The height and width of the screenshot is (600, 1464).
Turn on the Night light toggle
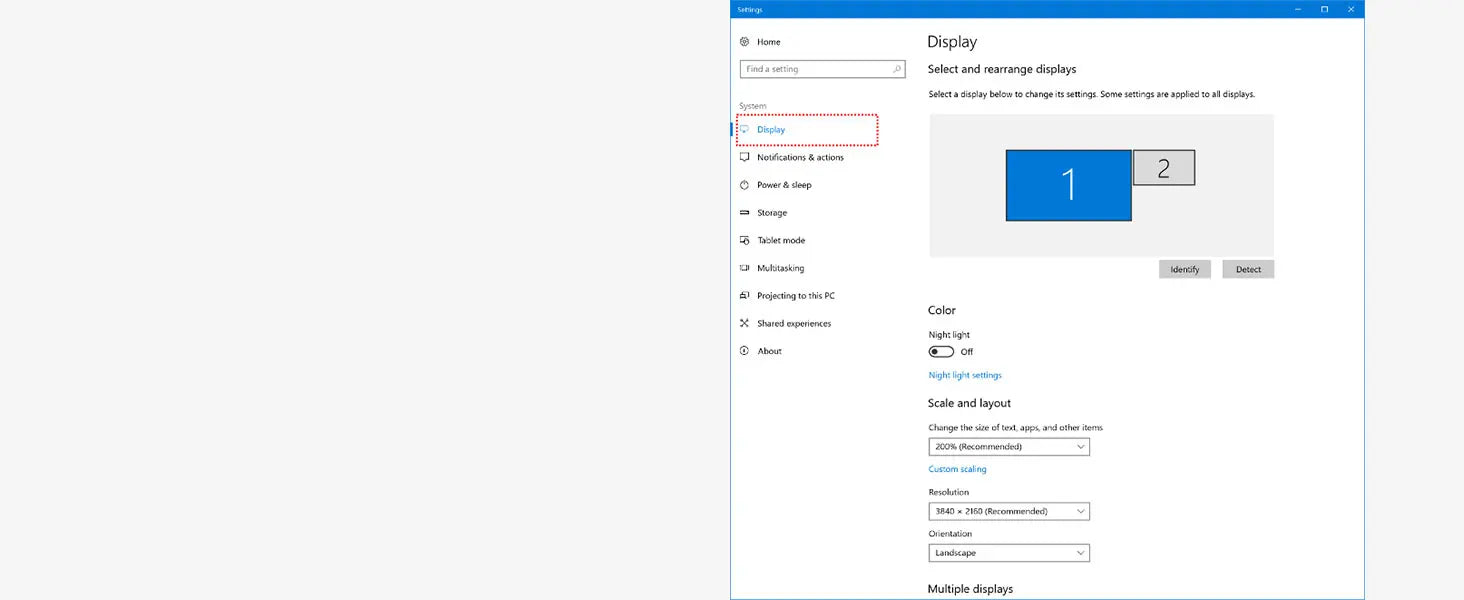tap(941, 352)
